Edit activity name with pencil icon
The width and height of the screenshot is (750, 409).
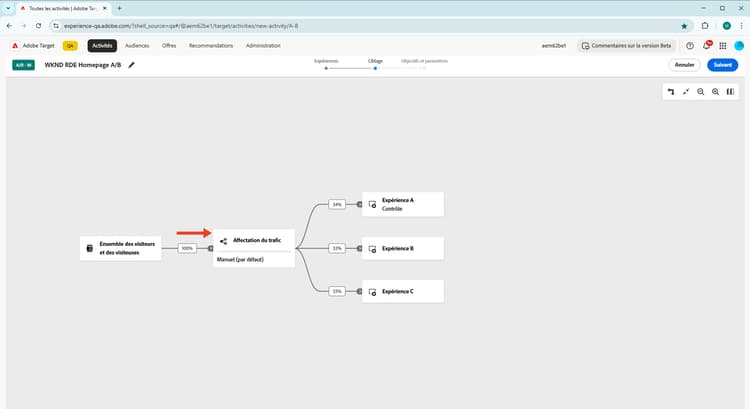[131, 65]
